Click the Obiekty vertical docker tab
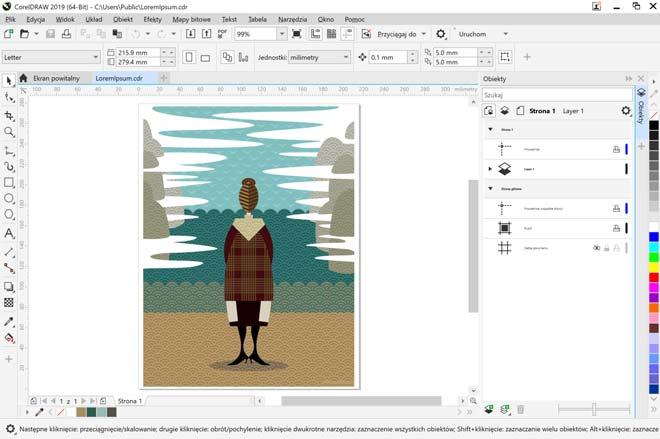The width and height of the screenshot is (660, 439). coord(641,107)
